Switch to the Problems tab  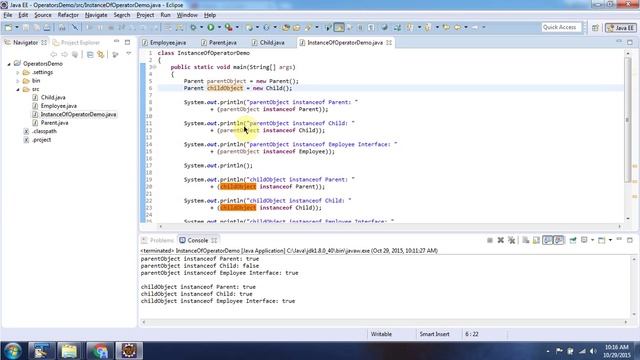click(x=158, y=240)
